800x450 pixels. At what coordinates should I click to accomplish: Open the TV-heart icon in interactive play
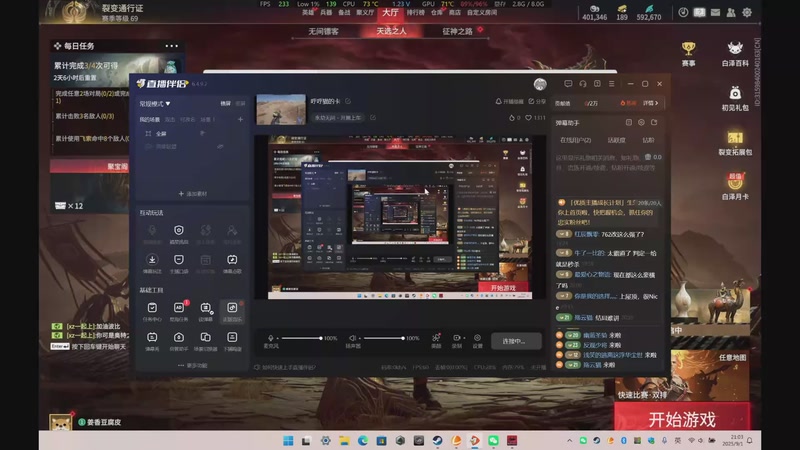point(232,260)
